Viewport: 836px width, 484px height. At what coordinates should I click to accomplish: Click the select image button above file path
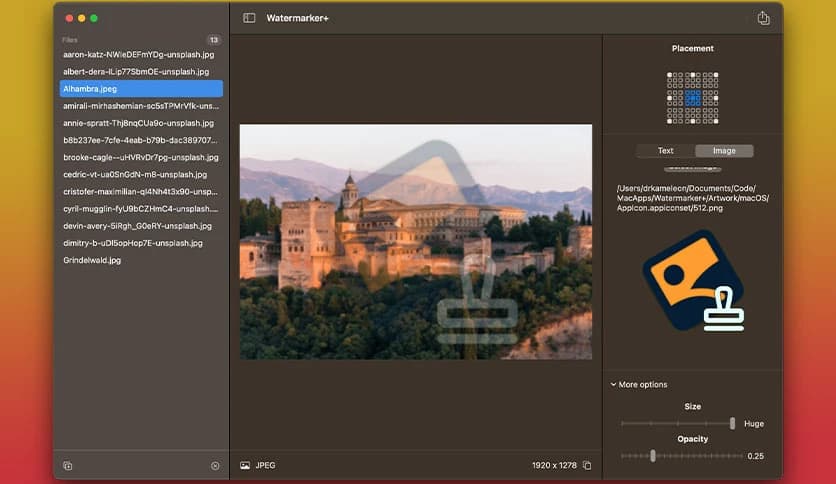695,169
